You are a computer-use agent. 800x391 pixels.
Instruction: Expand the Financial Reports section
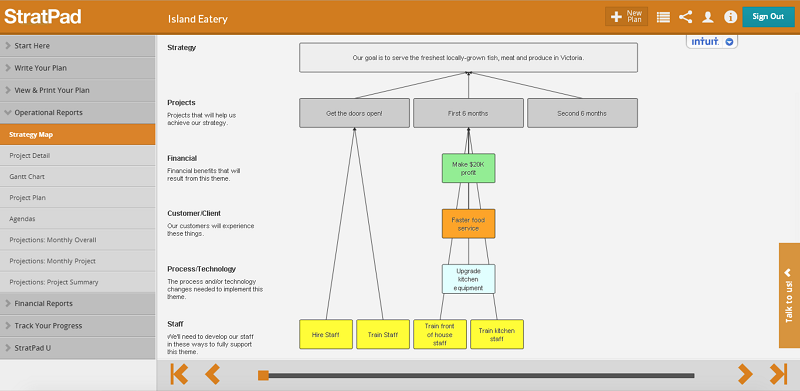pyautogui.click(x=78, y=303)
